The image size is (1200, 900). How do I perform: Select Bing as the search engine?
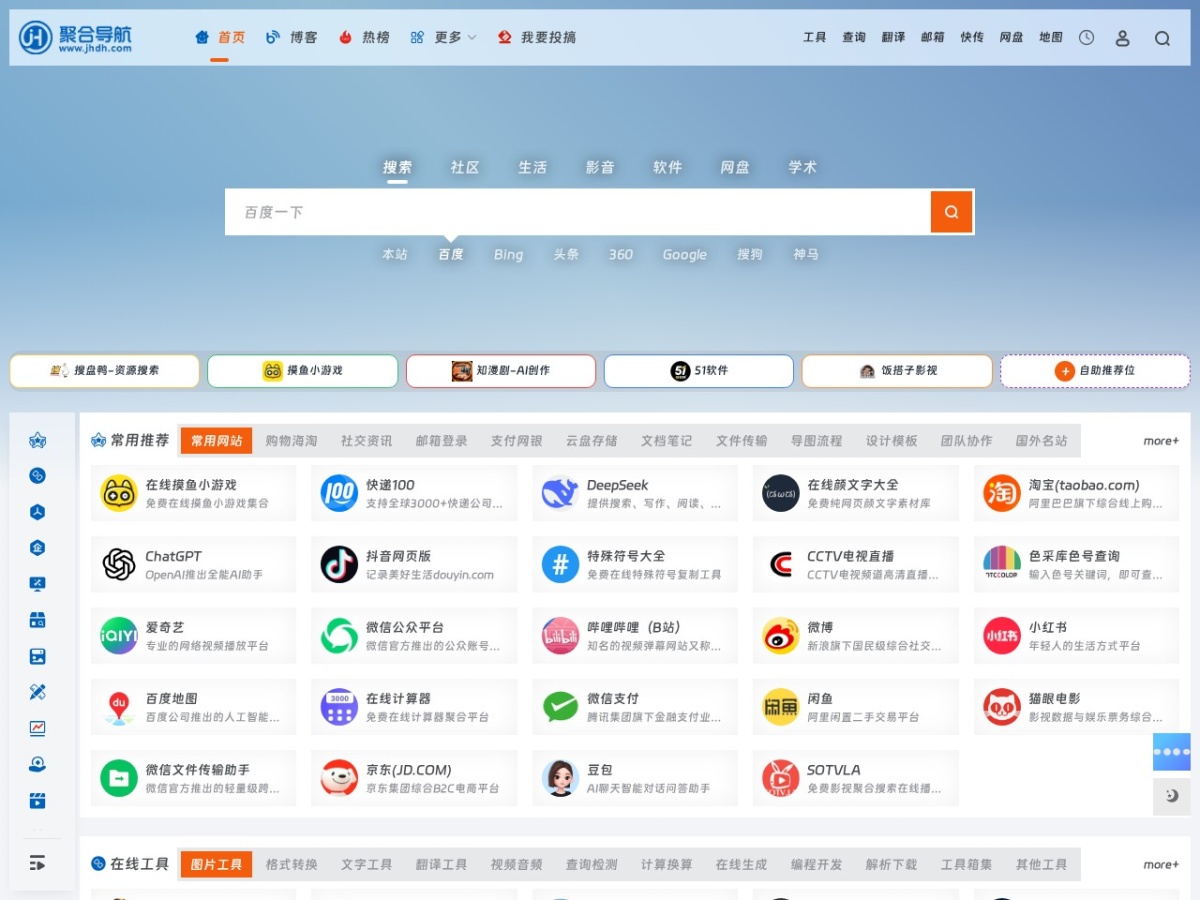pos(508,255)
